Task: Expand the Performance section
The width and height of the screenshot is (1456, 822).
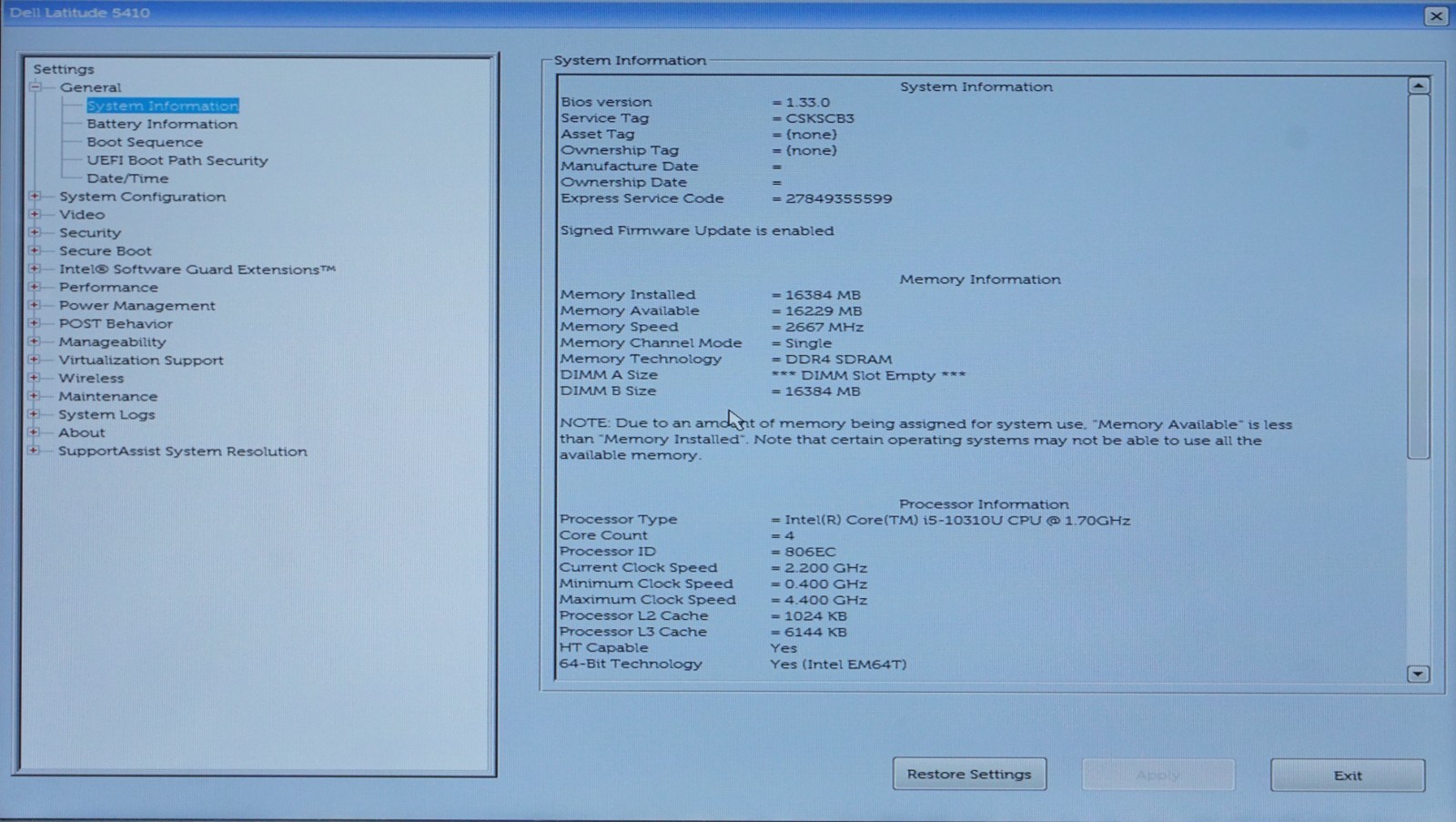Action: [x=35, y=287]
